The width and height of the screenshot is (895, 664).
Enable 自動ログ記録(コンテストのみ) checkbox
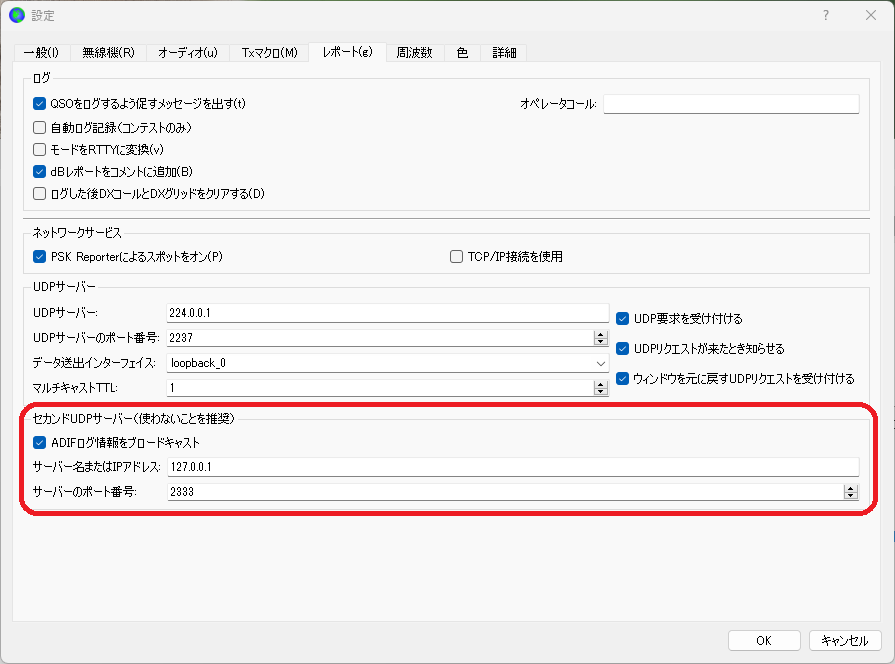(x=39, y=127)
